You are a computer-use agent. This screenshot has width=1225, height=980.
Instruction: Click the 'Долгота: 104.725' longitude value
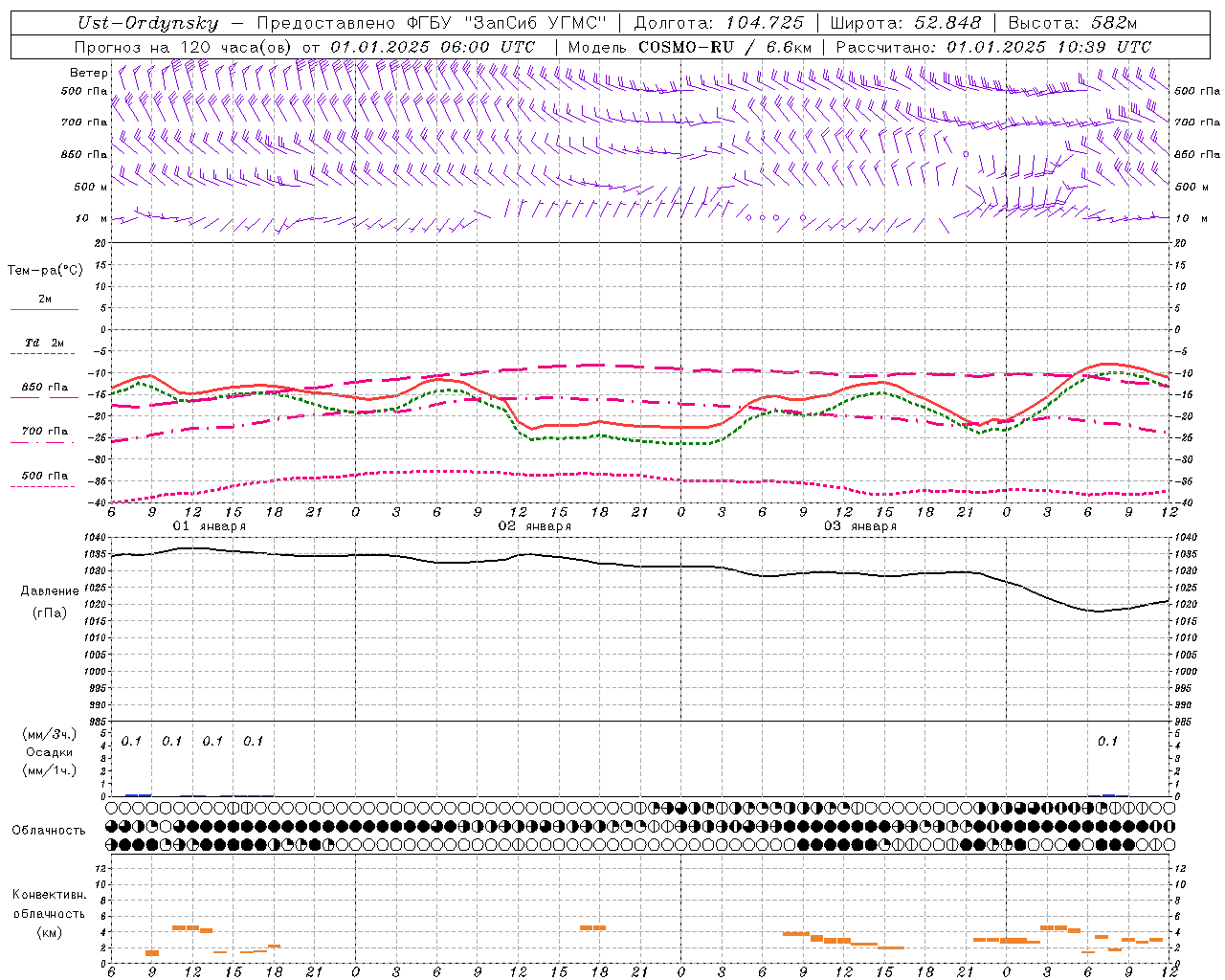point(718,23)
